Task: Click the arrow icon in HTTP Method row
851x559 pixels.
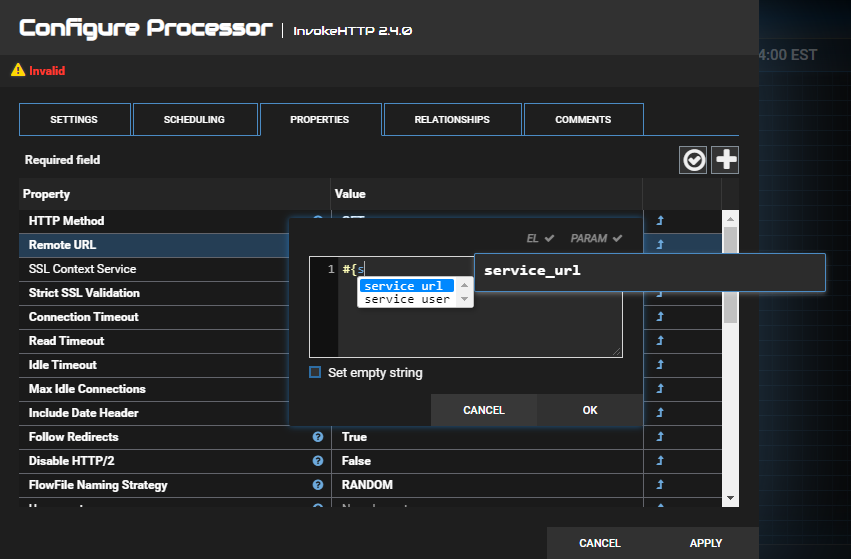Action: coord(660,220)
